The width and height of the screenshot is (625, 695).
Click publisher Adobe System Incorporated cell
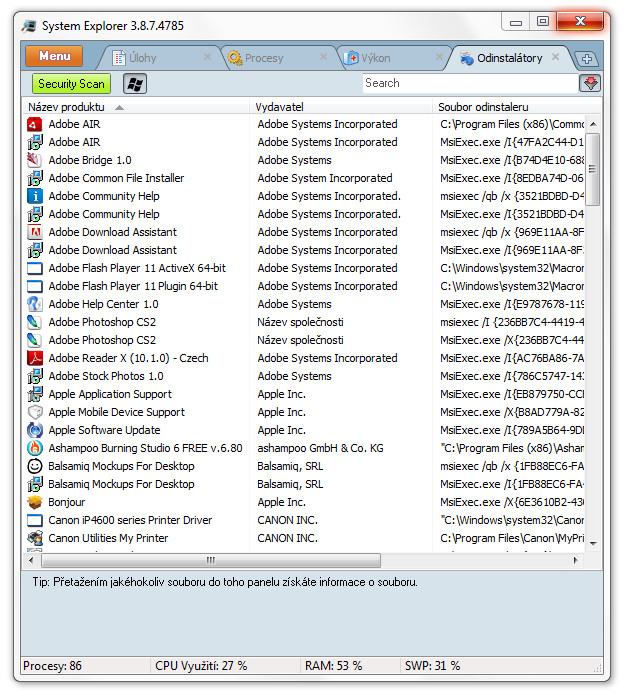(324, 179)
